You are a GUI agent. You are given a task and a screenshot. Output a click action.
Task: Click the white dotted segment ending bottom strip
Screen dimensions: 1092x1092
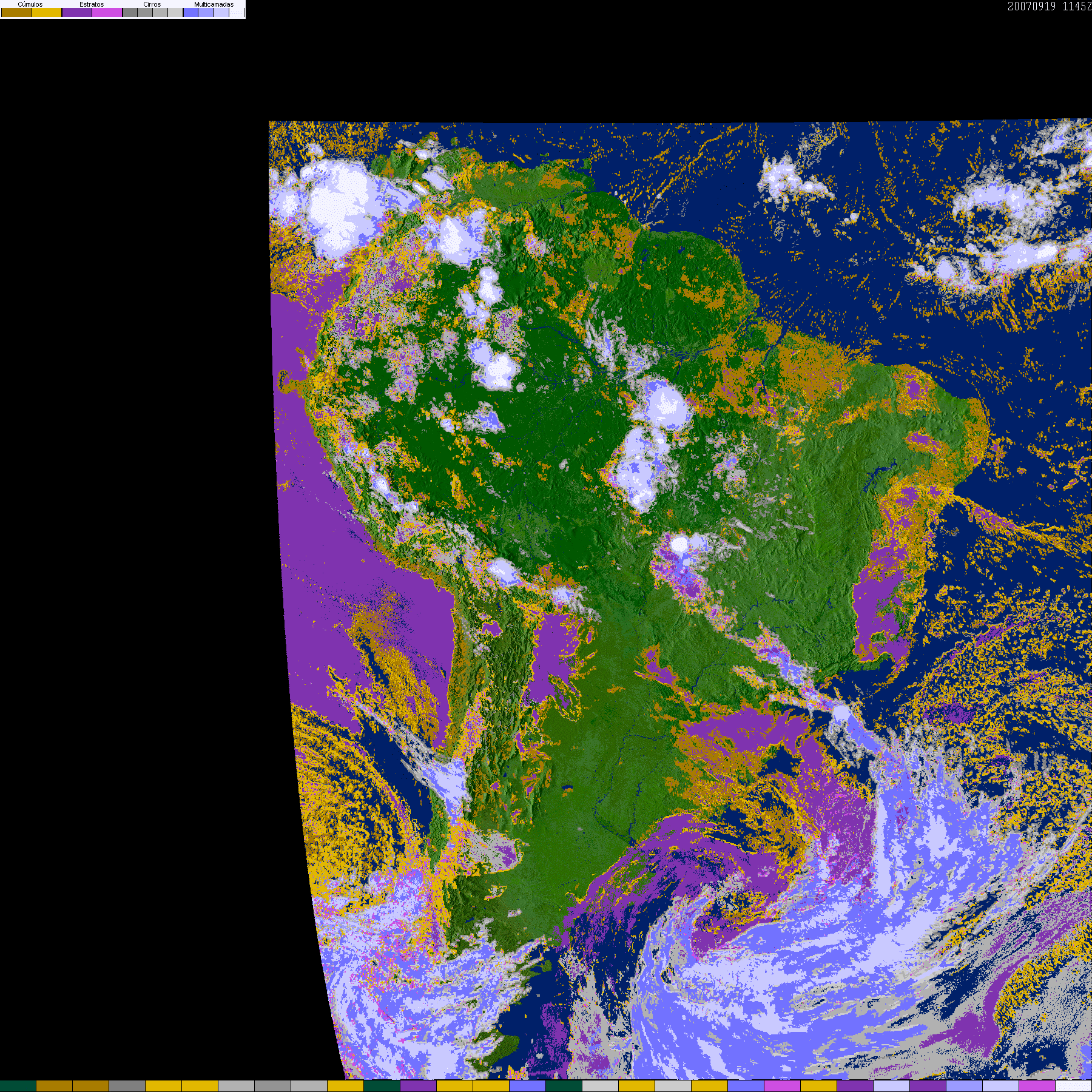(1074, 1086)
